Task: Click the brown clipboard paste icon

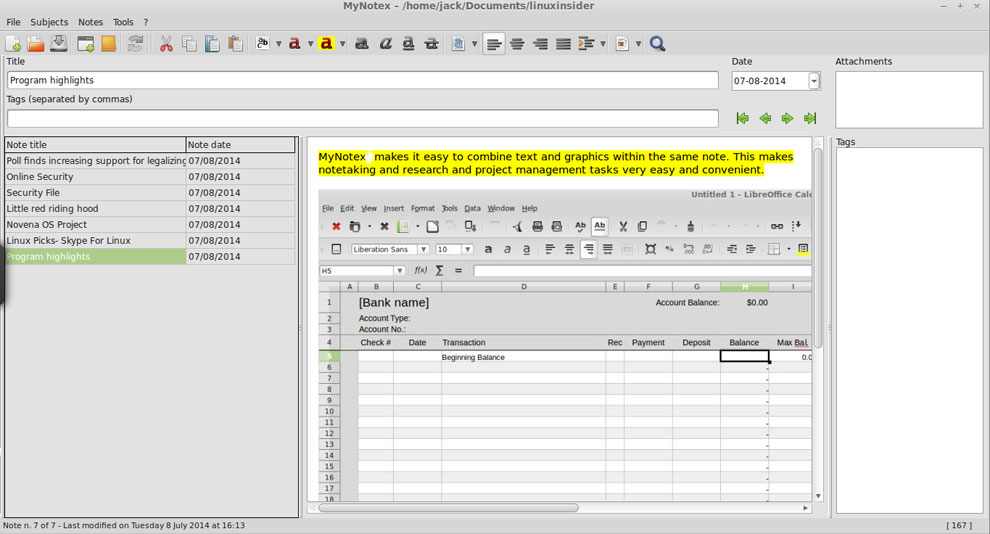Action: [x=236, y=44]
